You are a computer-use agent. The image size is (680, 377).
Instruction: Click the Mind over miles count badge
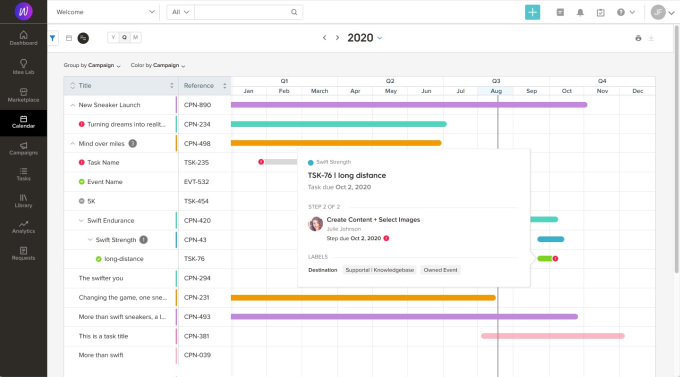pos(133,143)
